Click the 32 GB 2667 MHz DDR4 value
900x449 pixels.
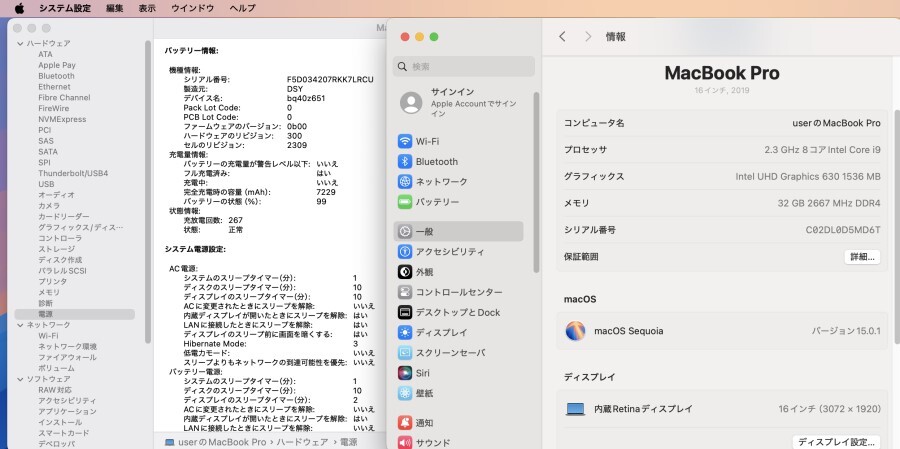tap(829, 203)
